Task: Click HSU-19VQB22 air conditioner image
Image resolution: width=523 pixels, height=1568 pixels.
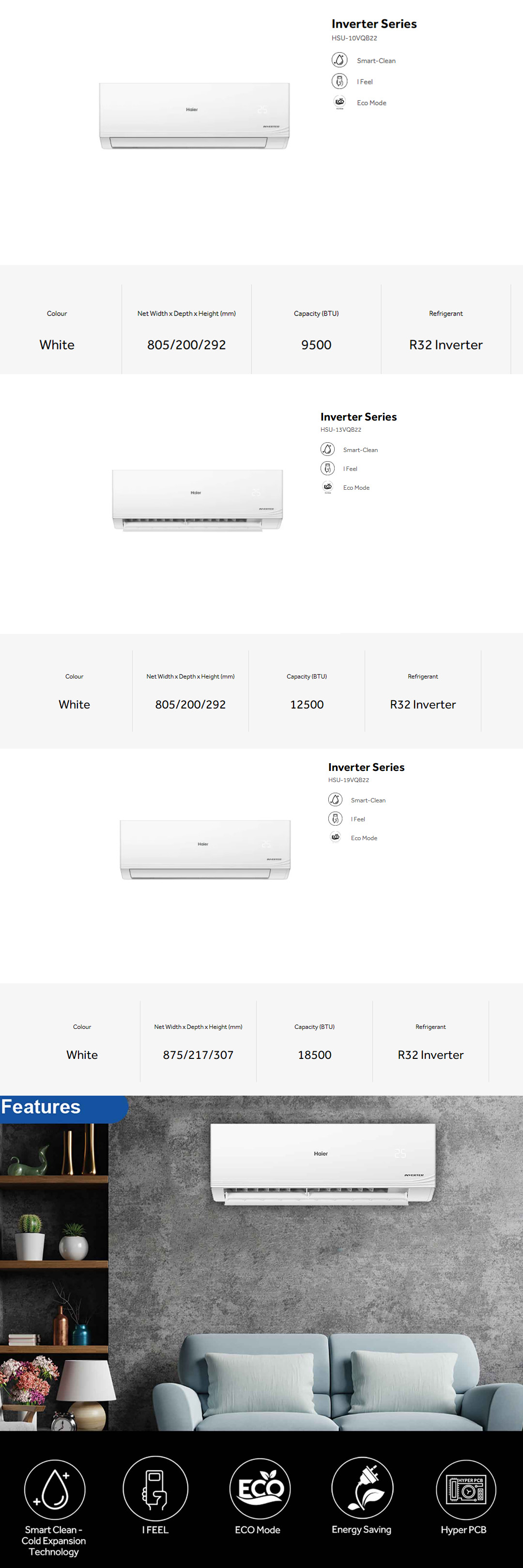Action: click(x=205, y=850)
